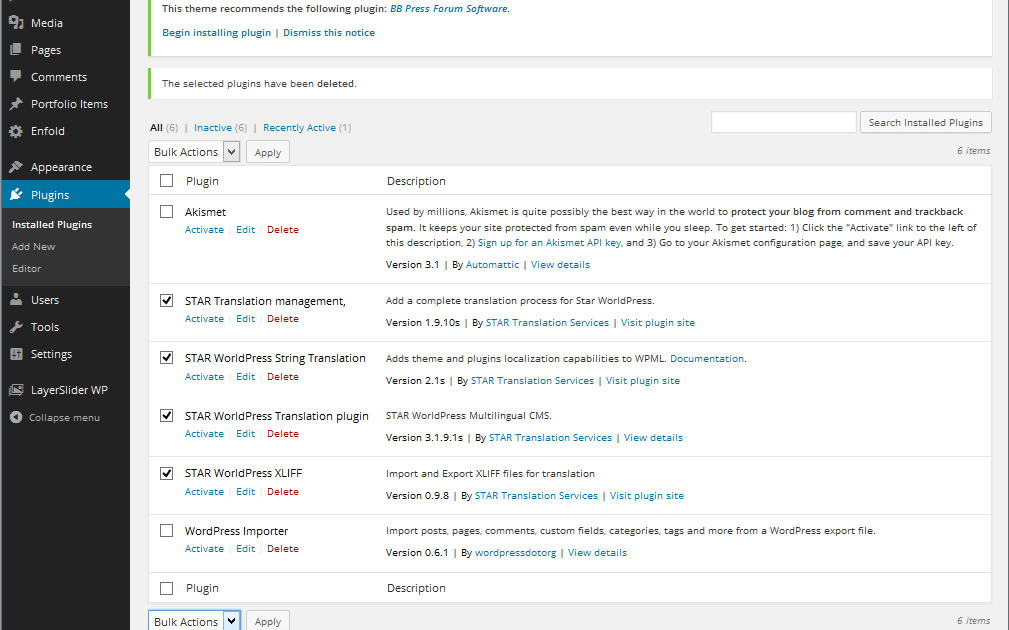Click STAR Translation Services author link for XLIFF

pos(536,496)
